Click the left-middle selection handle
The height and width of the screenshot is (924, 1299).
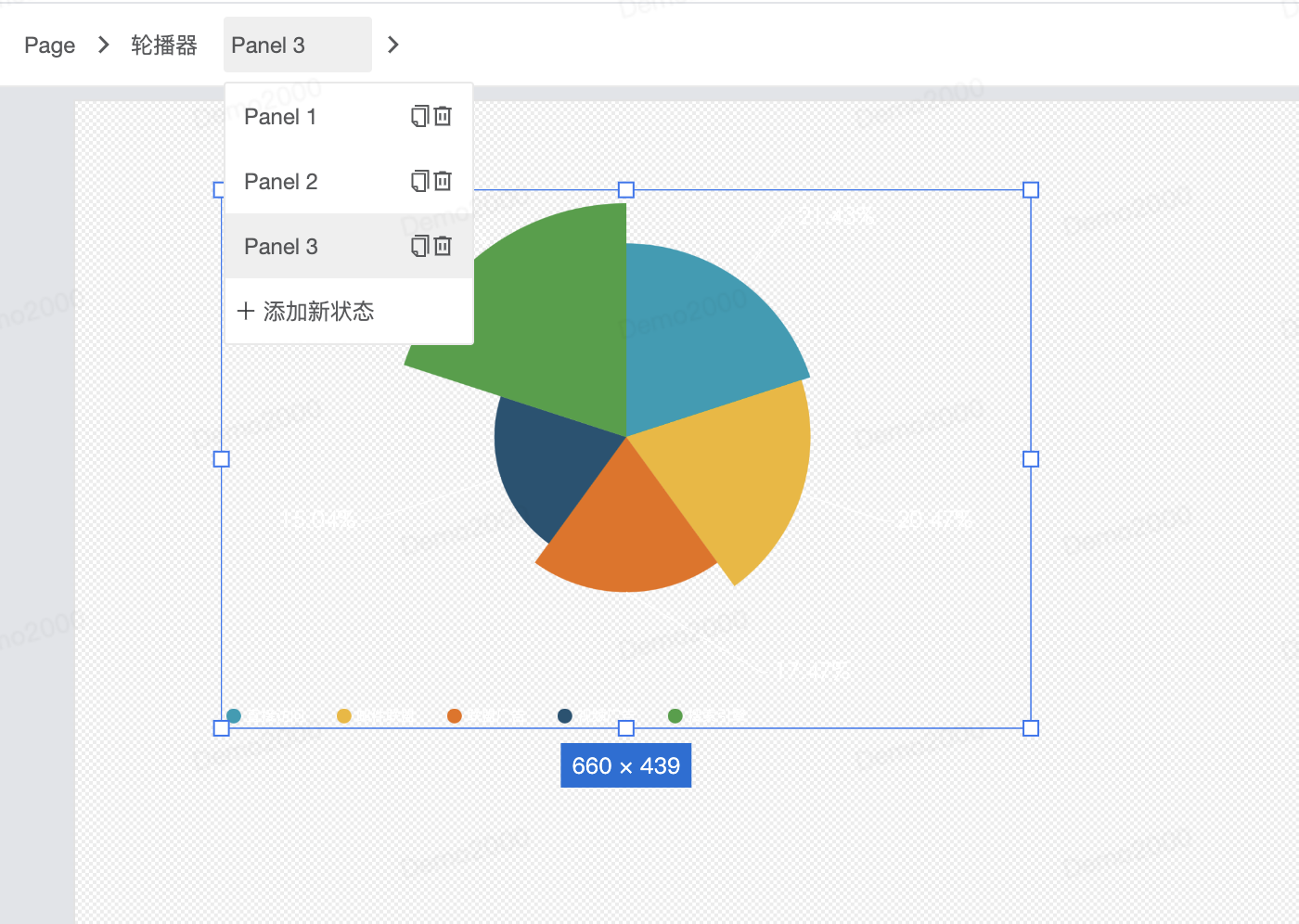(x=222, y=459)
